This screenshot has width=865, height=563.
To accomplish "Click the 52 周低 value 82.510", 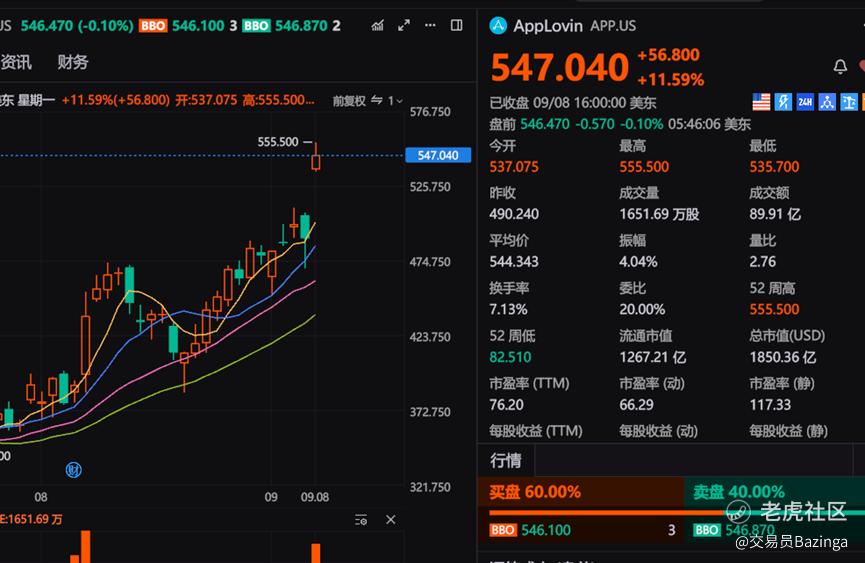I will (510, 357).
